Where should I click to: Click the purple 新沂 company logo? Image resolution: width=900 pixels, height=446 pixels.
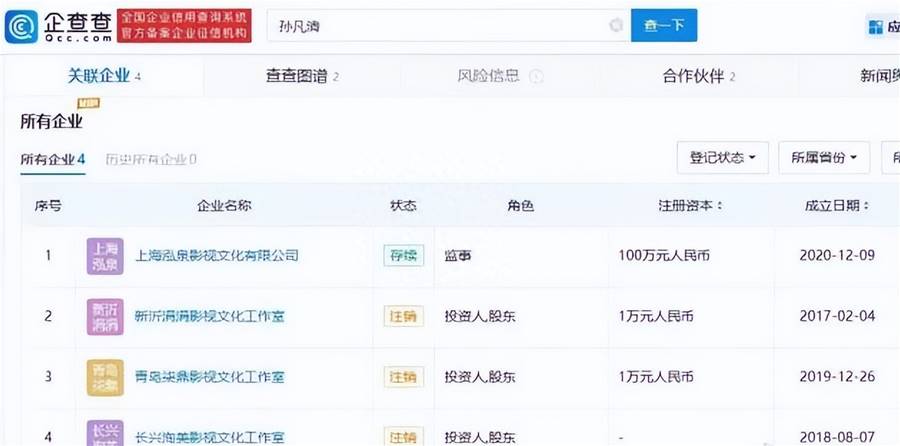coord(105,317)
